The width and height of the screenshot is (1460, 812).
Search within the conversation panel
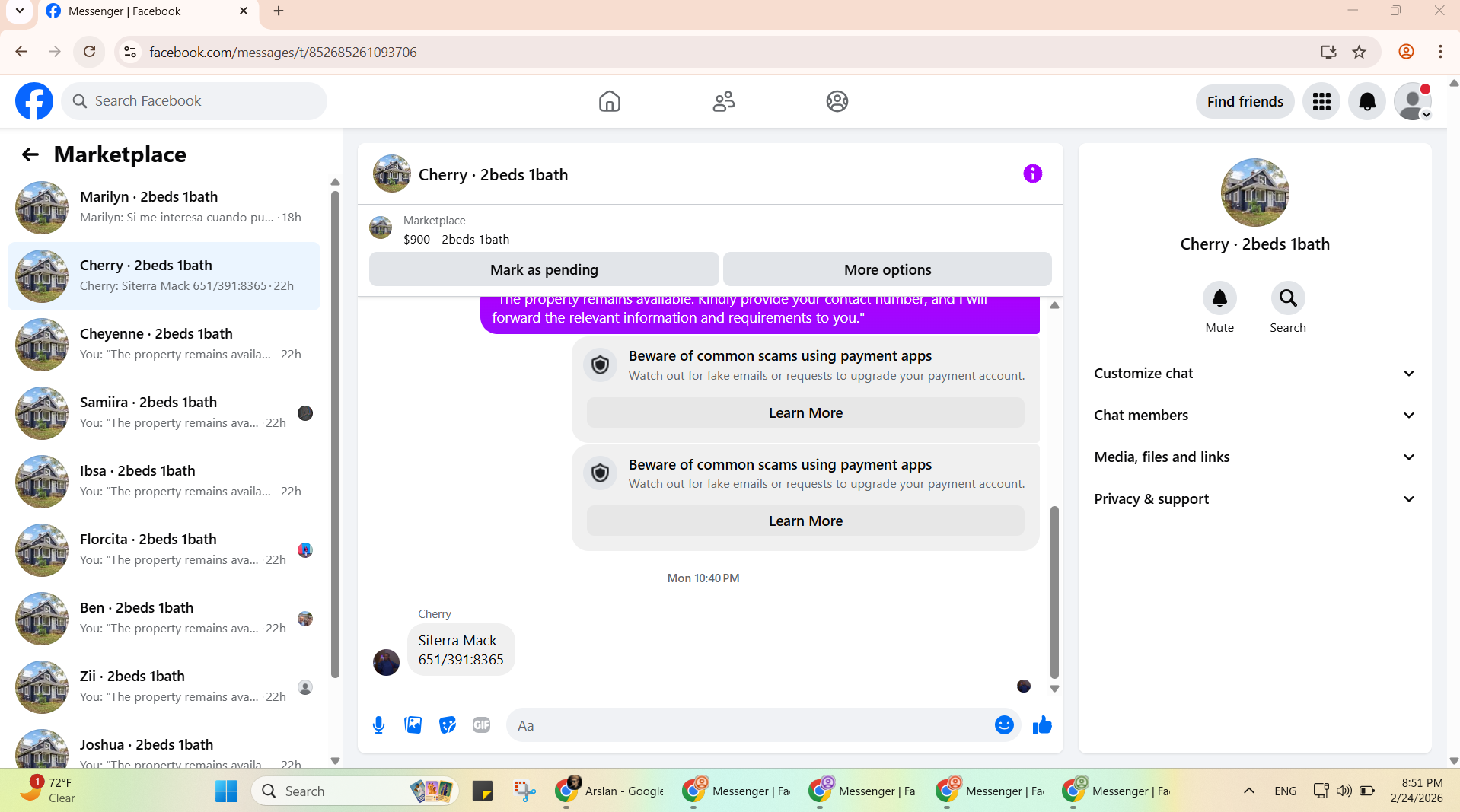[x=1288, y=298]
